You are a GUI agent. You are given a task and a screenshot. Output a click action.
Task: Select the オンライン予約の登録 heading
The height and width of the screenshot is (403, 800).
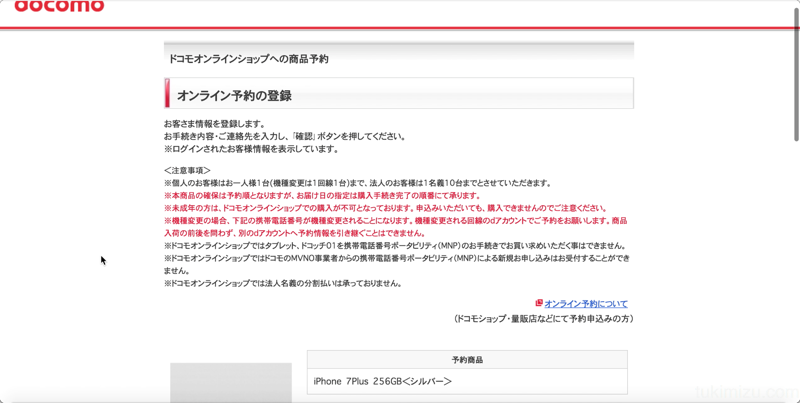pyautogui.click(x=234, y=95)
